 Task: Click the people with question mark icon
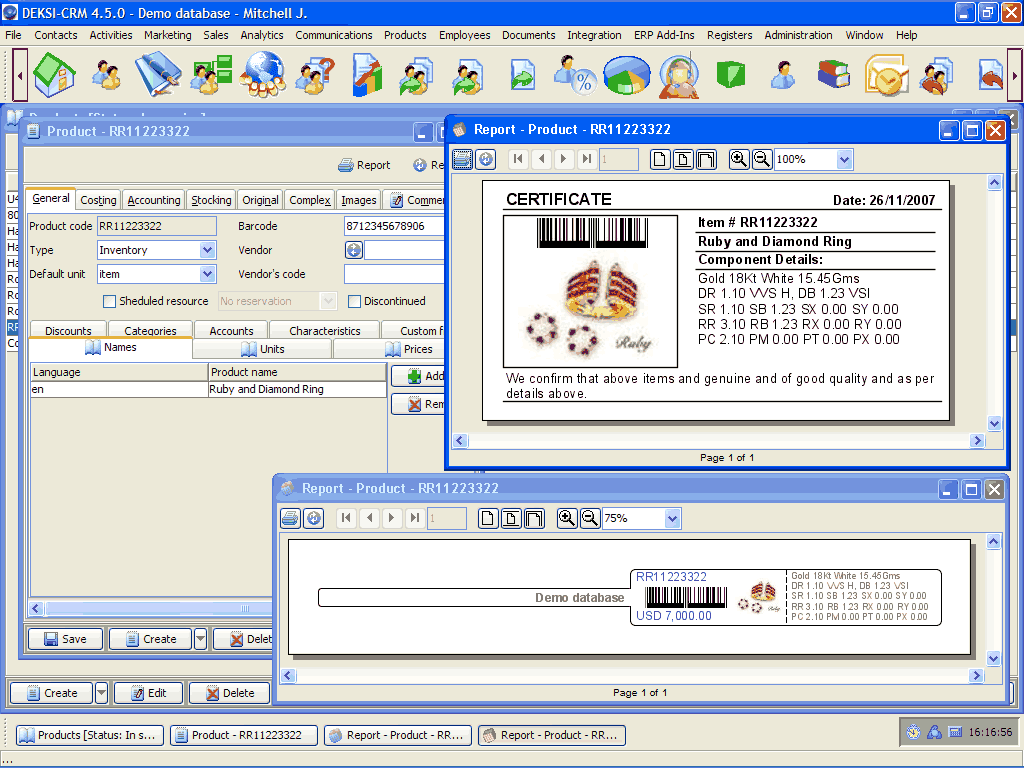tap(315, 74)
